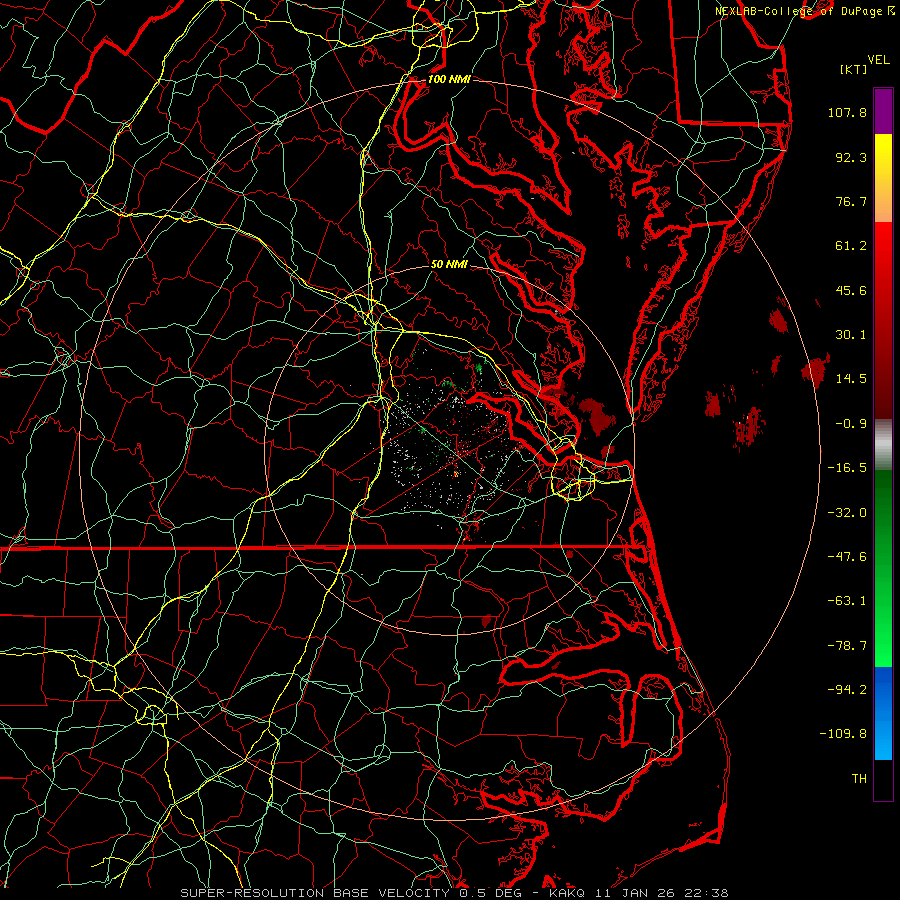This screenshot has height=900, width=900.
Task: Click the -63.1 velocity scale value
Action: pos(847,601)
